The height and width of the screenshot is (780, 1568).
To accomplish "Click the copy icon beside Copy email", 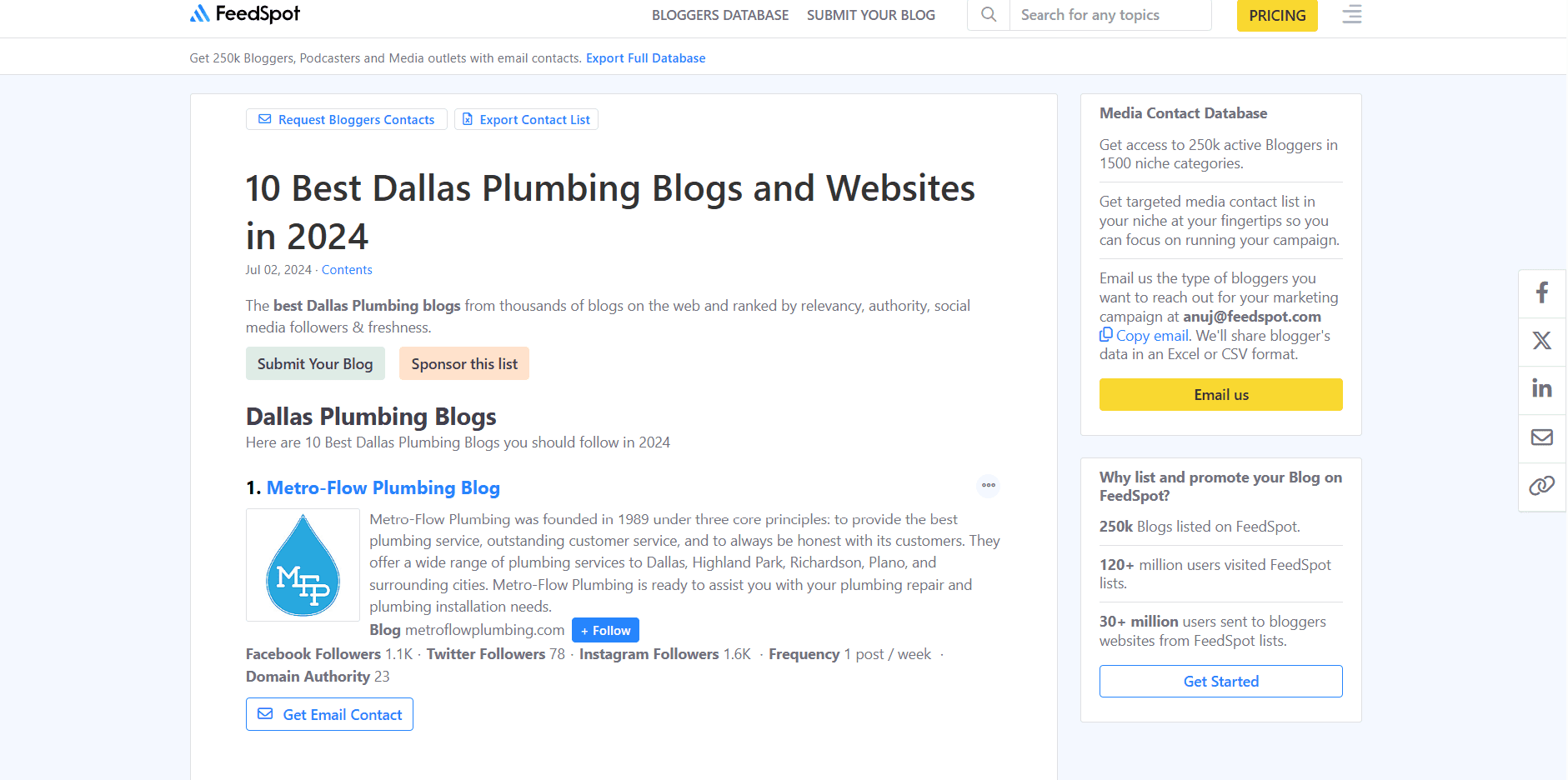I will tap(1106, 334).
